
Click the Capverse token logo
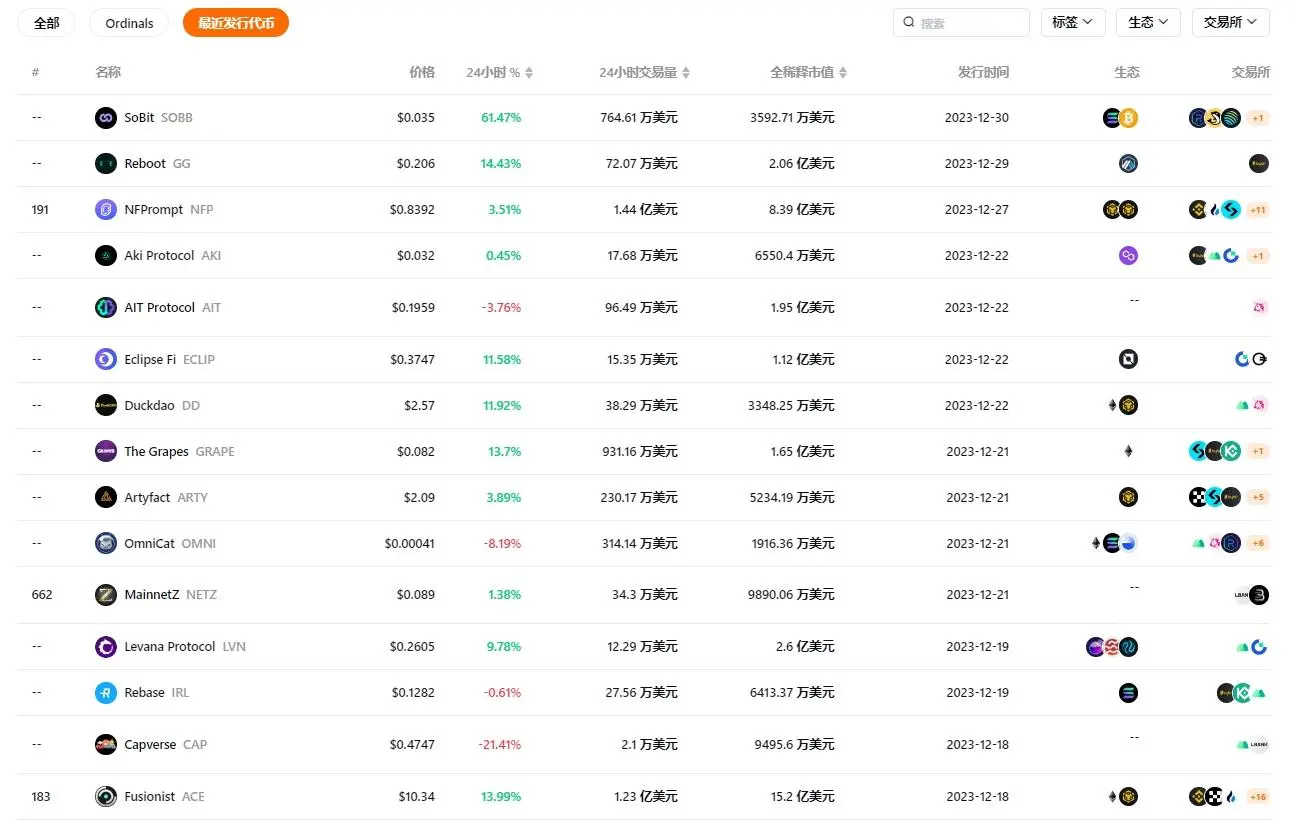click(106, 745)
